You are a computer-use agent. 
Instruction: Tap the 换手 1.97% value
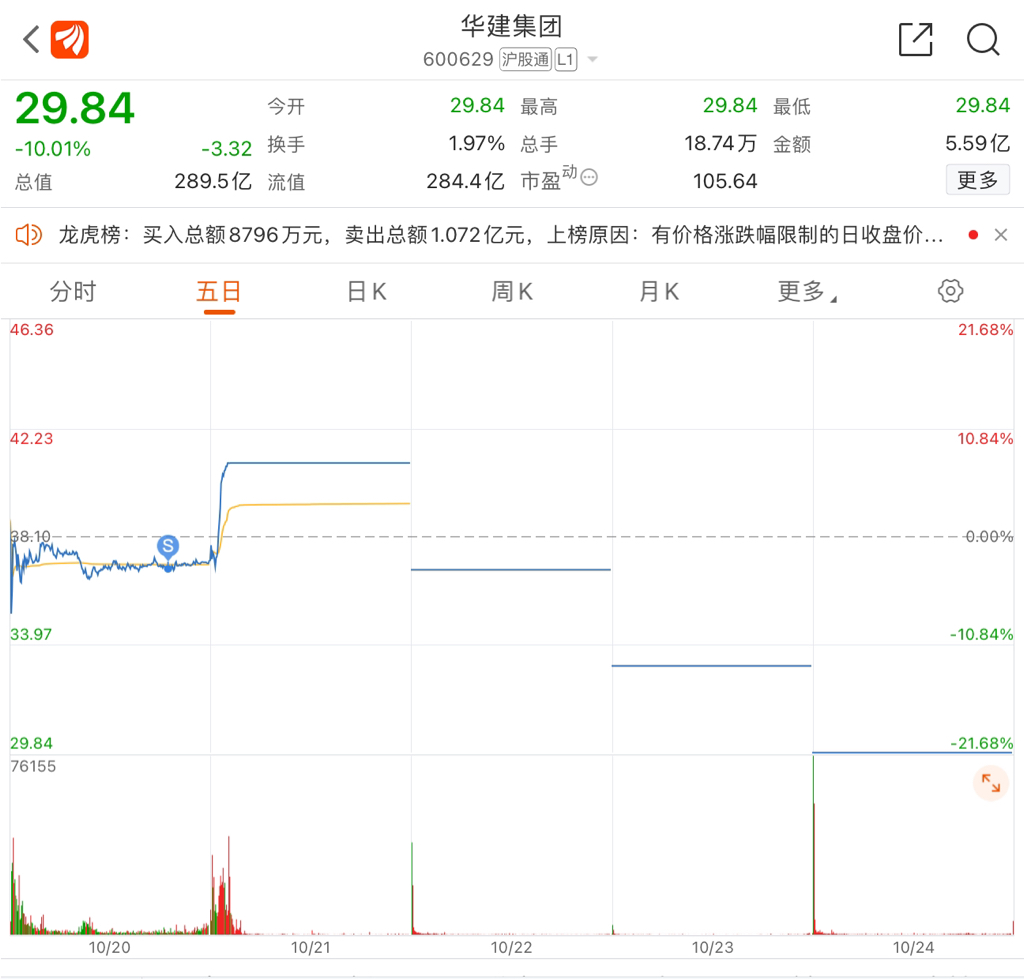coord(477,143)
